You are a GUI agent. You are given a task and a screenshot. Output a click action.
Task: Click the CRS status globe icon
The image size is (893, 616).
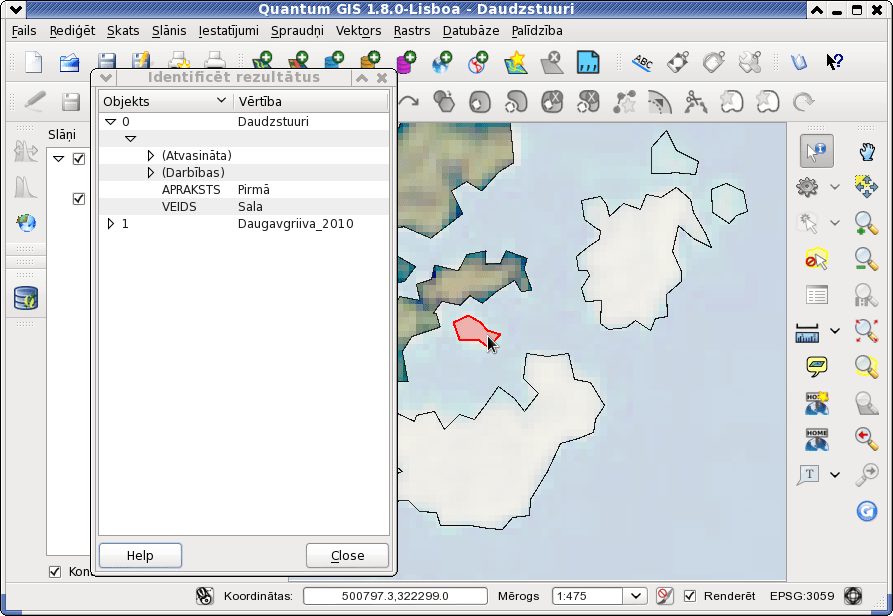point(853,596)
